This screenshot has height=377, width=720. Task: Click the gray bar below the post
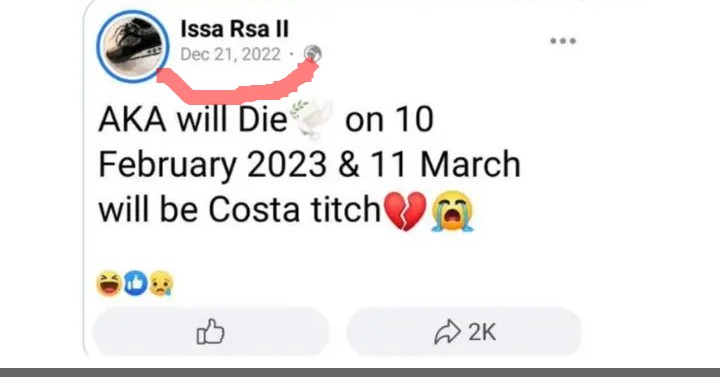[x=360, y=372]
